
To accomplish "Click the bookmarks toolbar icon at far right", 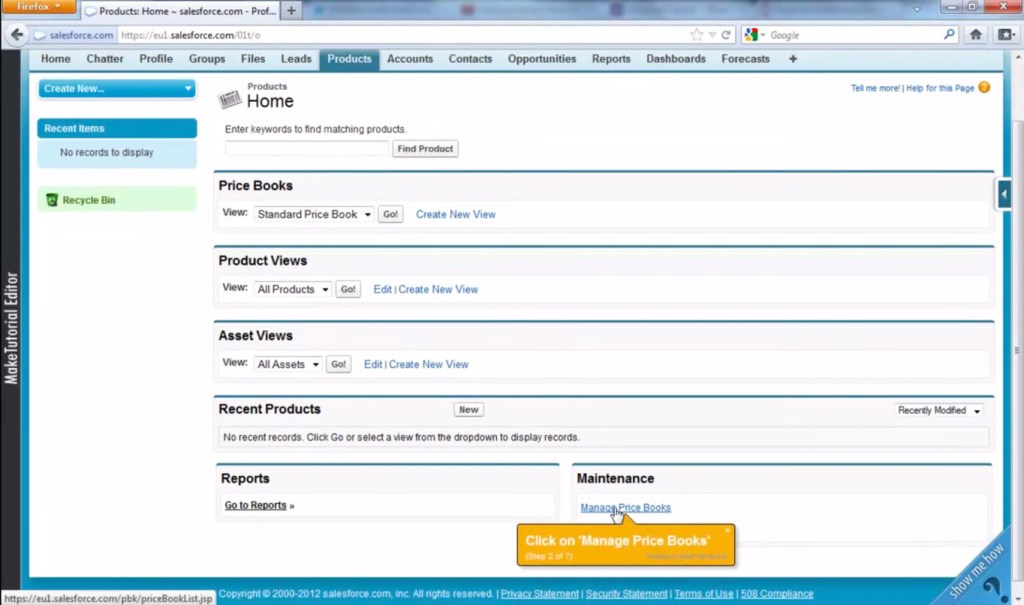I will [x=1006, y=35].
